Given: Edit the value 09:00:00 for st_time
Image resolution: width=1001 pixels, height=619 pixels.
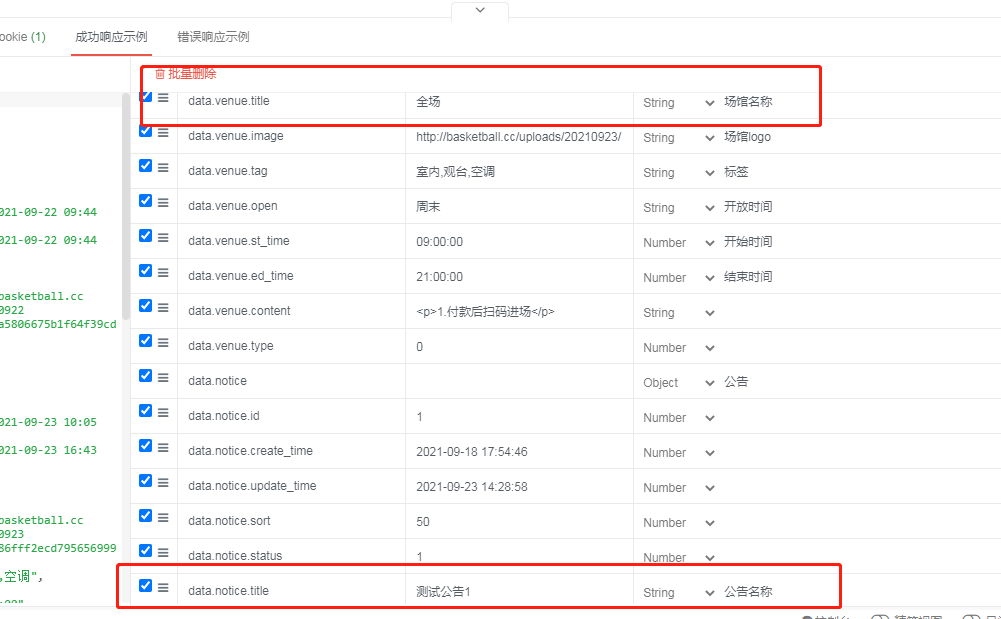Looking at the screenshot, I should pyautogui.click(x=519, y=242).
